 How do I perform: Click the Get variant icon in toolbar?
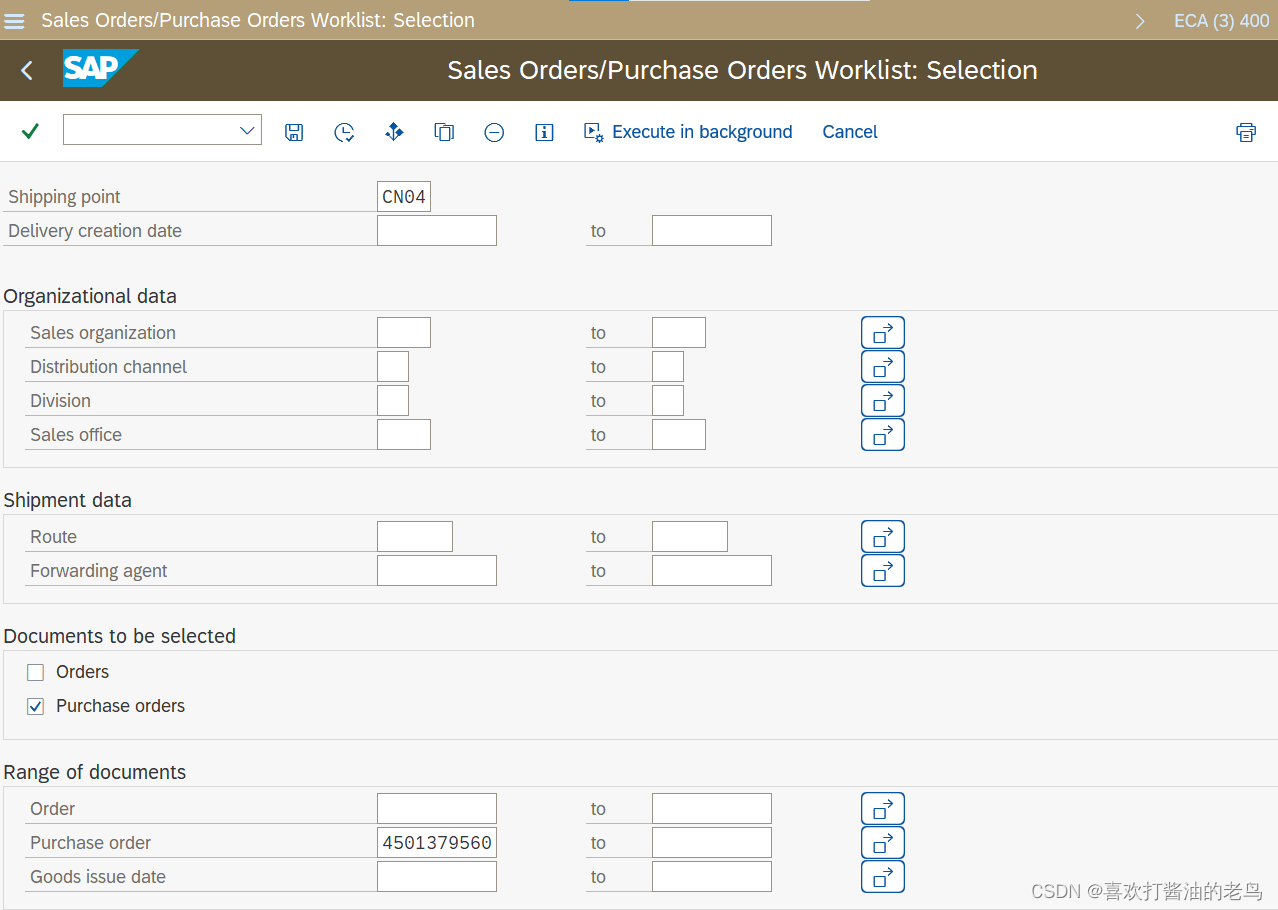pos(394,132)
